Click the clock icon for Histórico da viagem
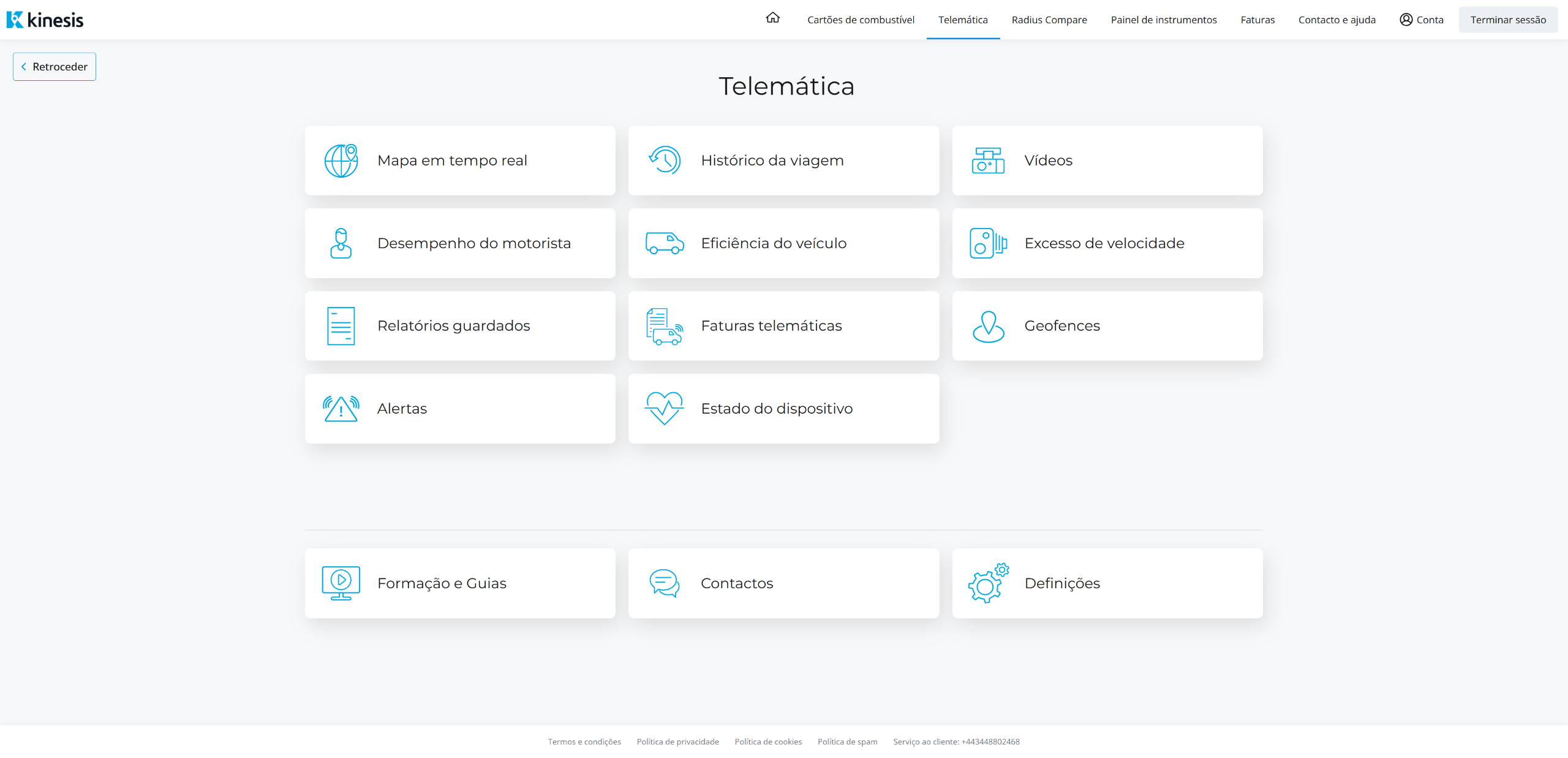Image resolution: width=1568 pixels, height=758 pixels. (x=665, y=161)
